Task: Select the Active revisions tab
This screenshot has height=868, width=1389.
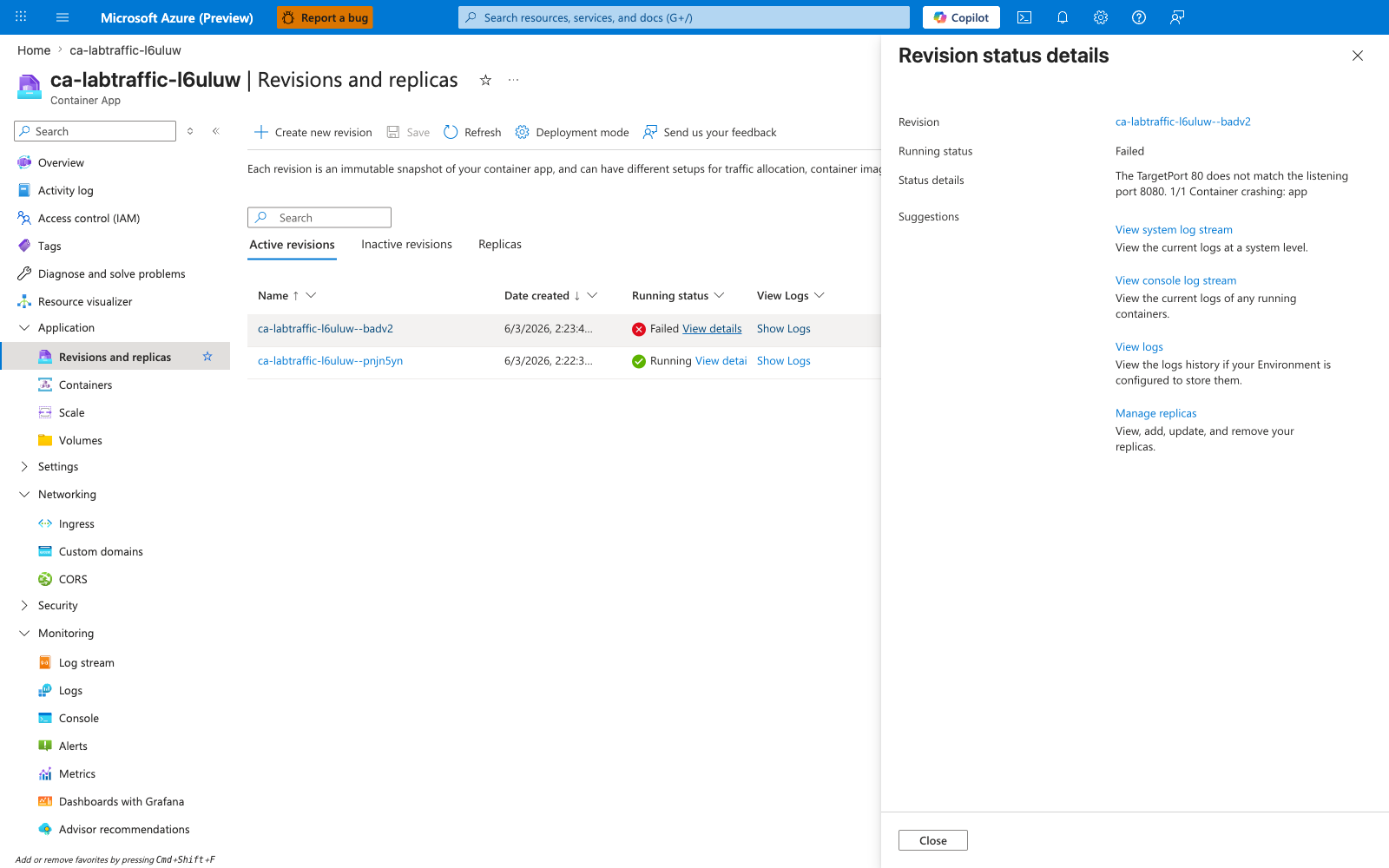Action: pyautogui.click(x=293, y=245)
